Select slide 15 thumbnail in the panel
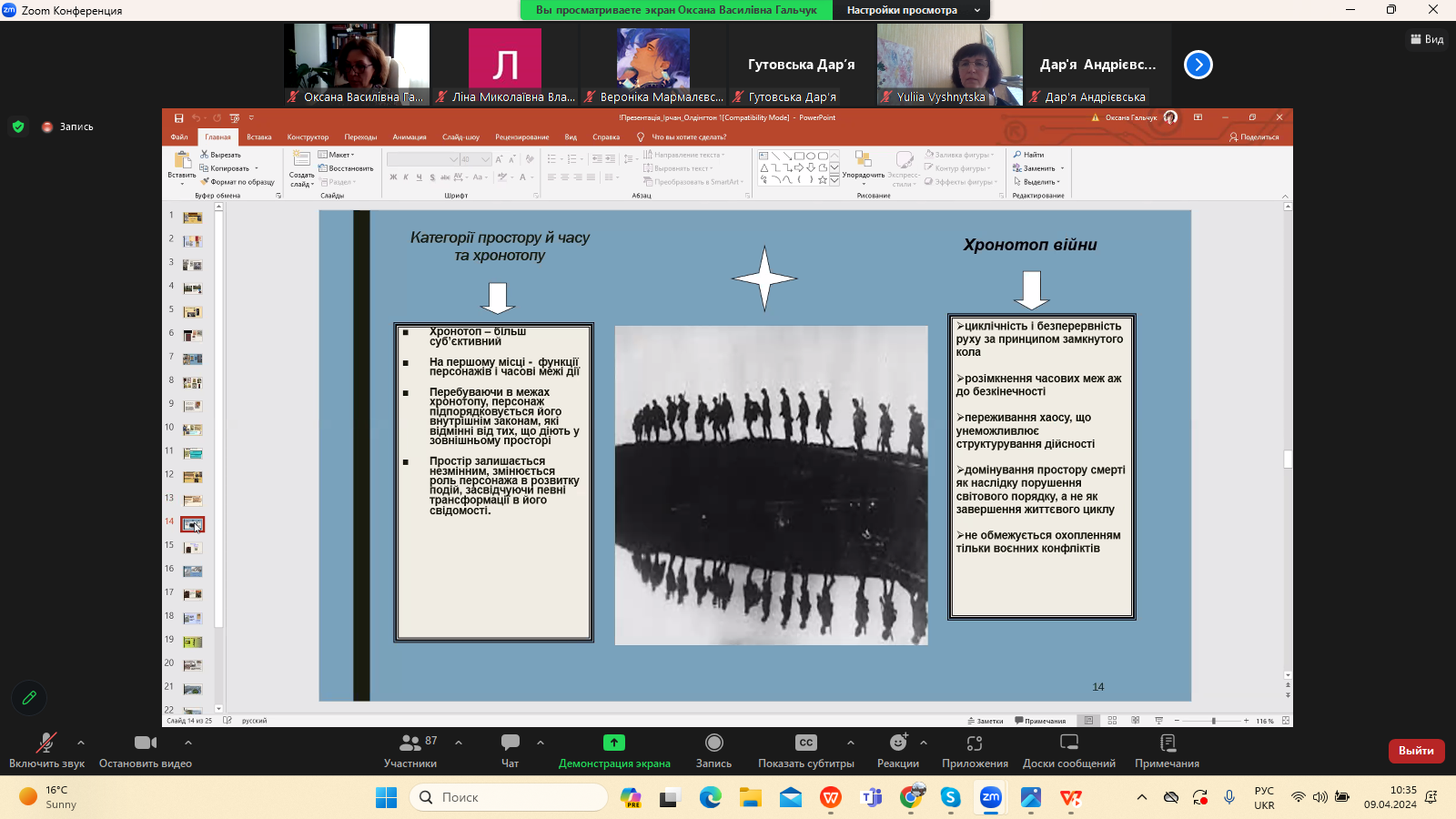 192,548
